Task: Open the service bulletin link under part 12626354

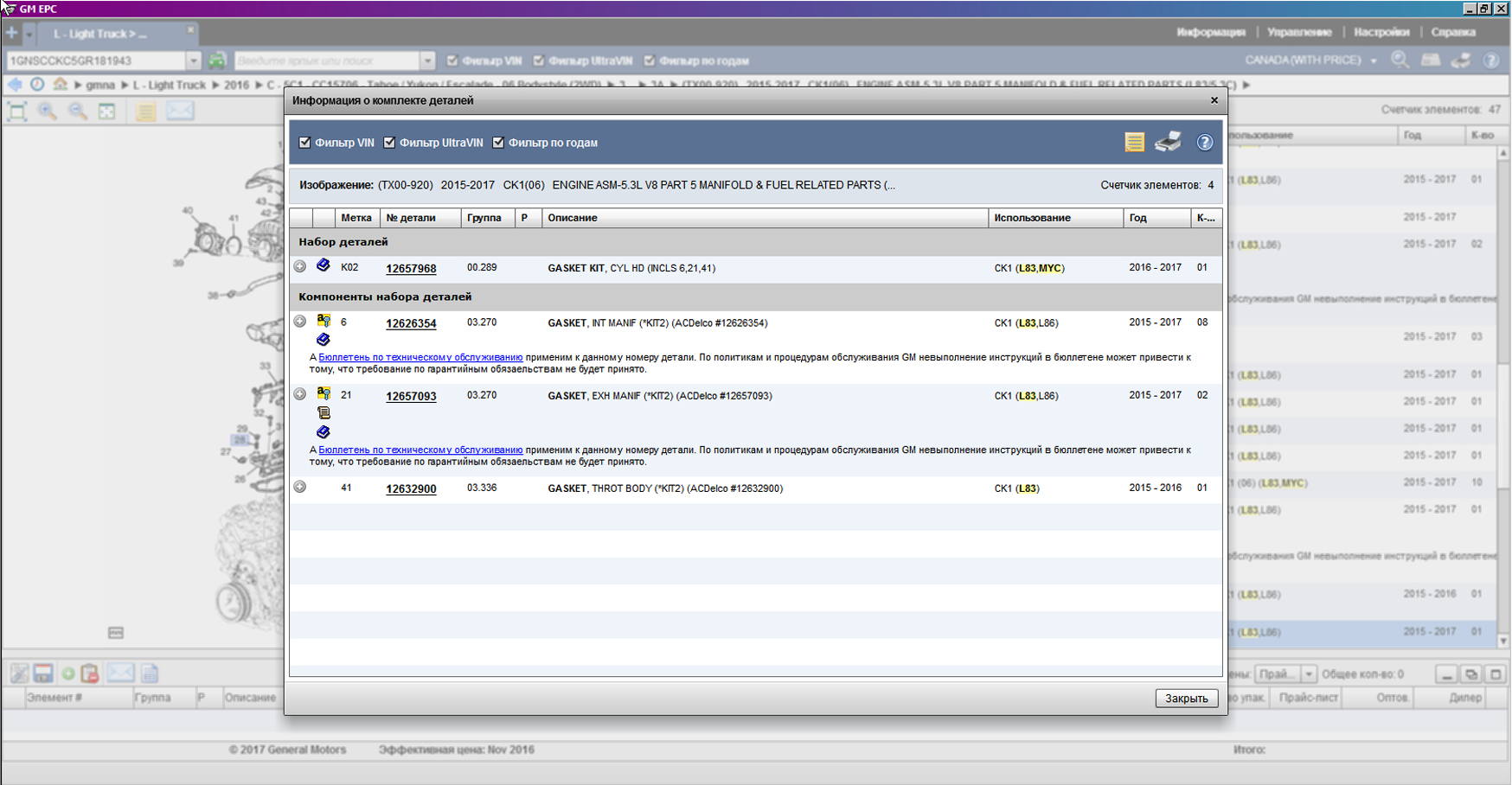Action: coord(420,357)
